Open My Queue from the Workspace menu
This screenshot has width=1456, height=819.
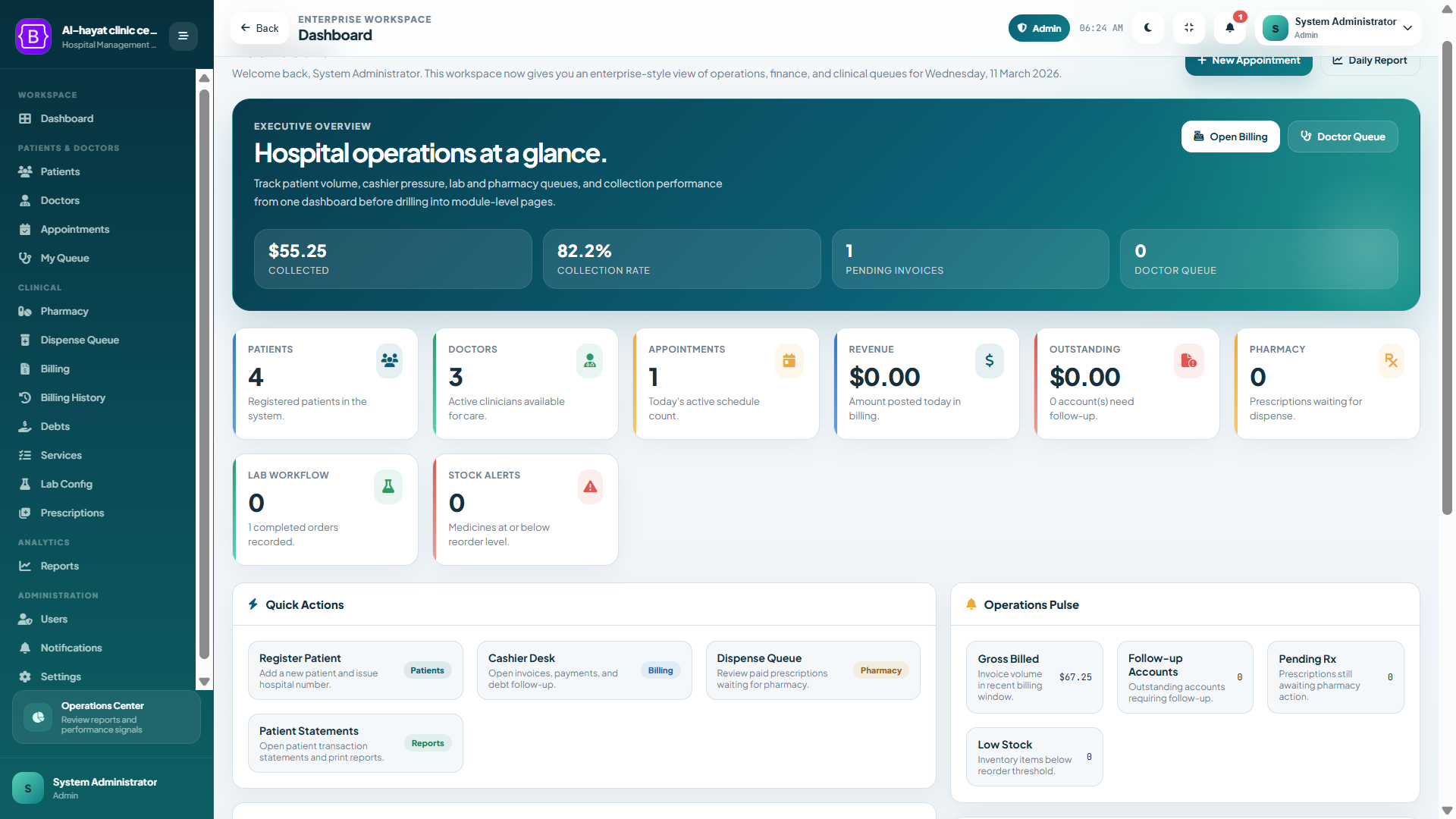tap(26, 258)
